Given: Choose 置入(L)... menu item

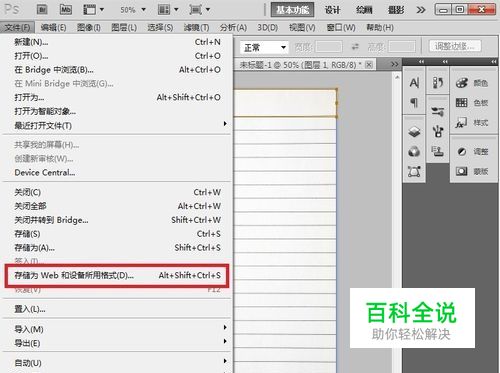Looking at the screenshot, I should pos(117,309).
